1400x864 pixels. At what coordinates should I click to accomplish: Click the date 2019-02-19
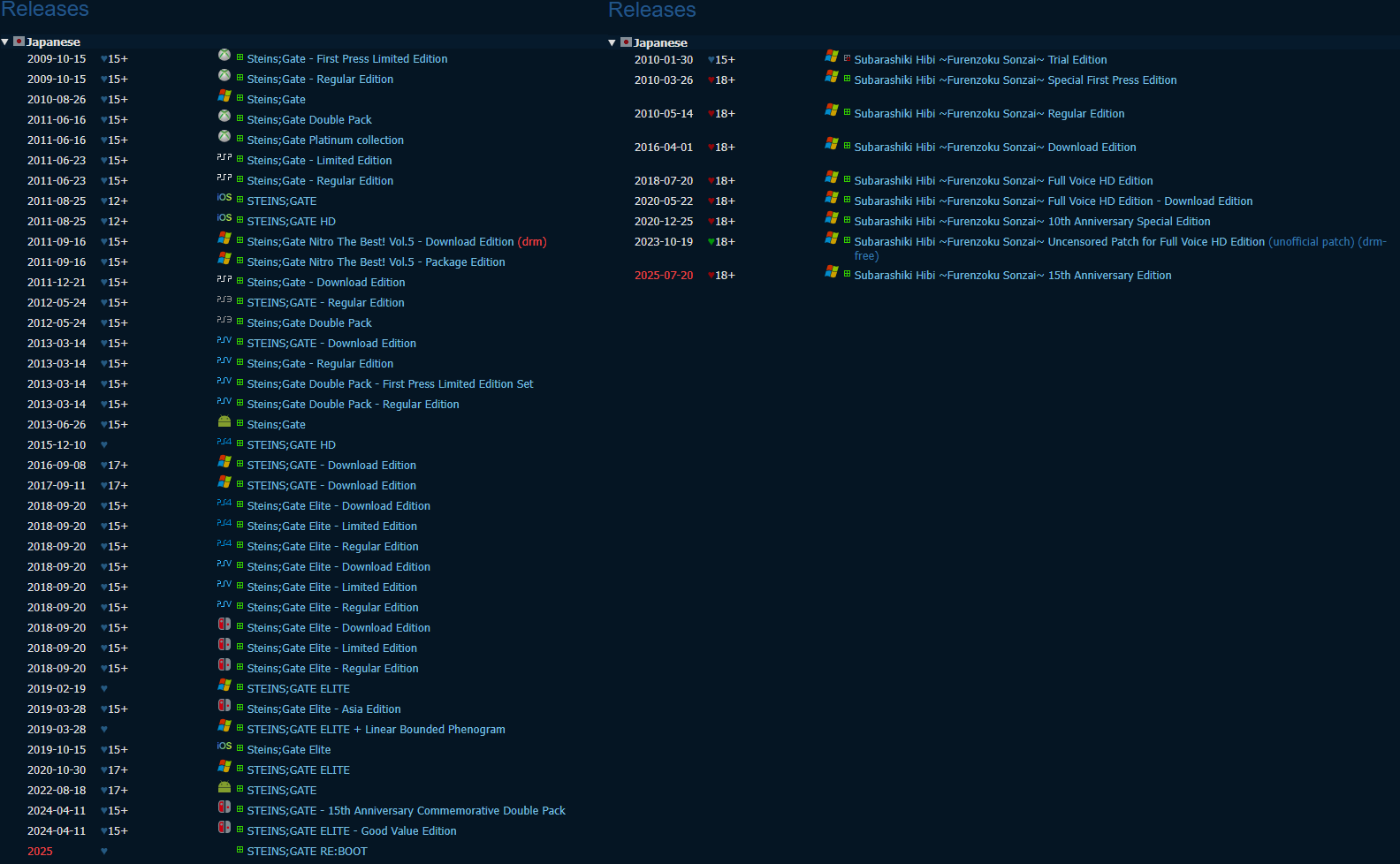click(x=57, y=689)
